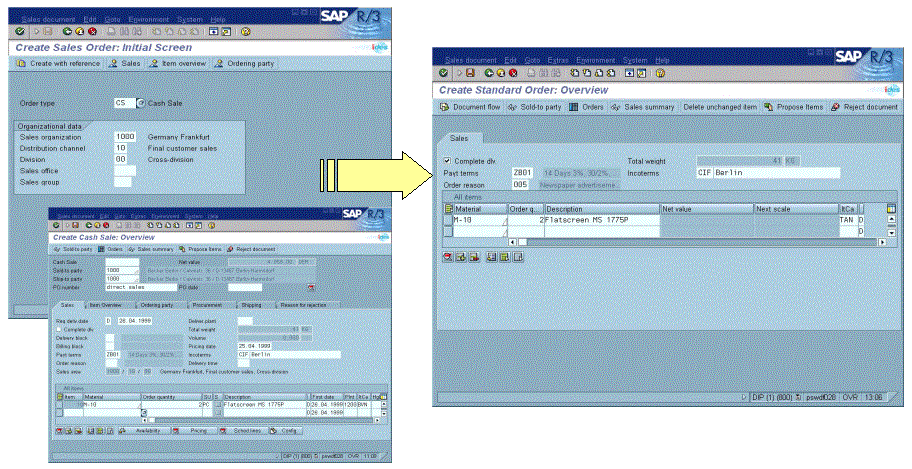
Task: Click Delete unchanged item button
Action: click(718, 107)
